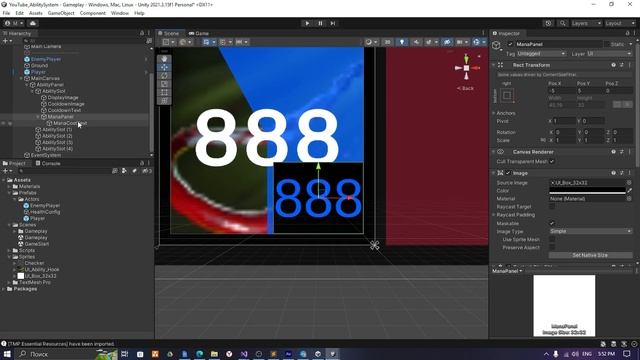Open the Assets menu

coord(36,13)
